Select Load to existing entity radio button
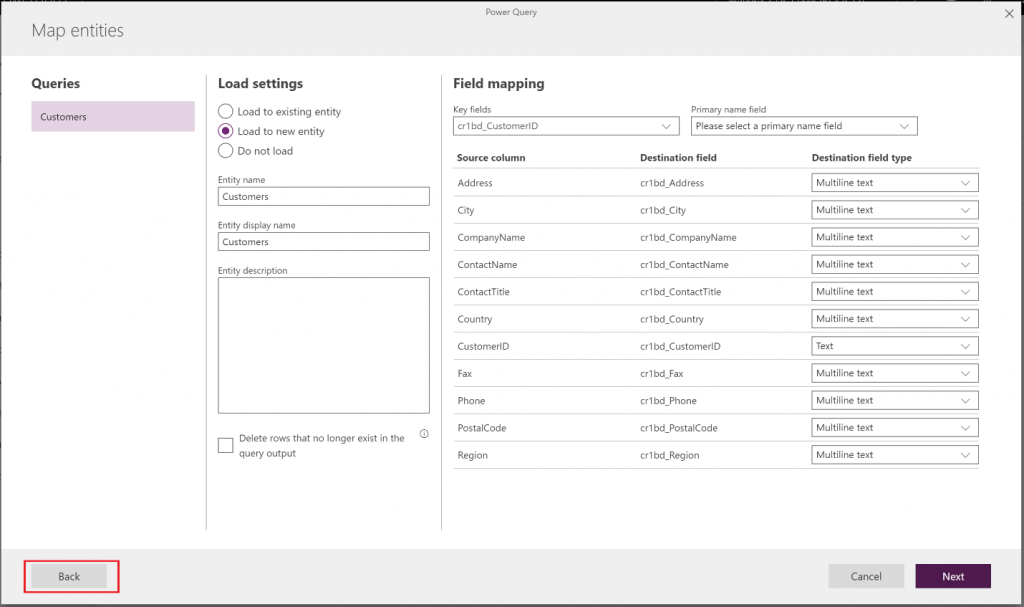The image size is (1024, 607). 225,111
